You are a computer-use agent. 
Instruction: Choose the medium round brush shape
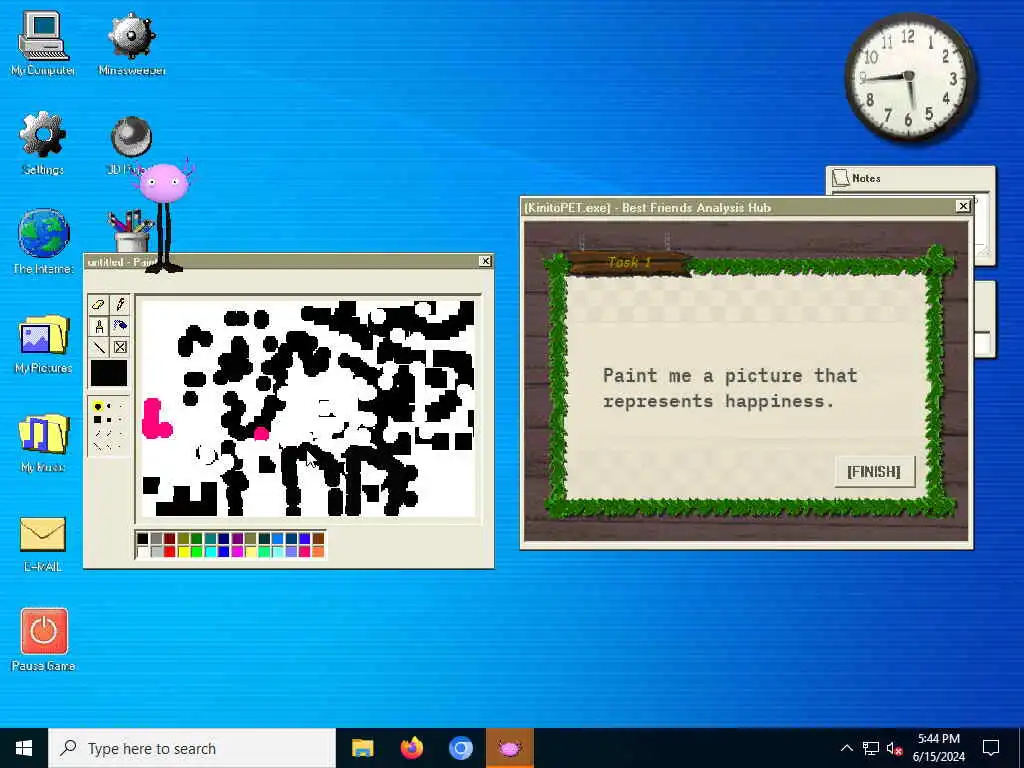click(109, 406)
